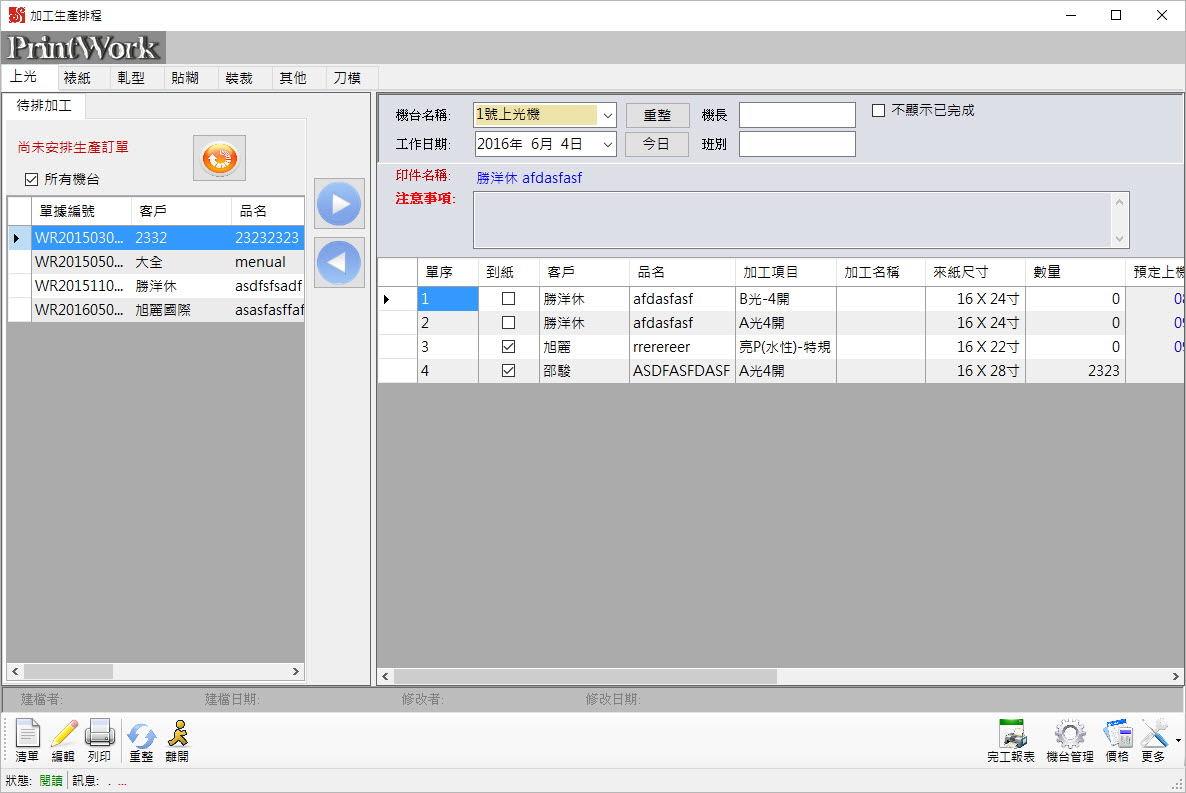
Task: Click the notes area scroll-down arrow
Action: [1119, 239]
